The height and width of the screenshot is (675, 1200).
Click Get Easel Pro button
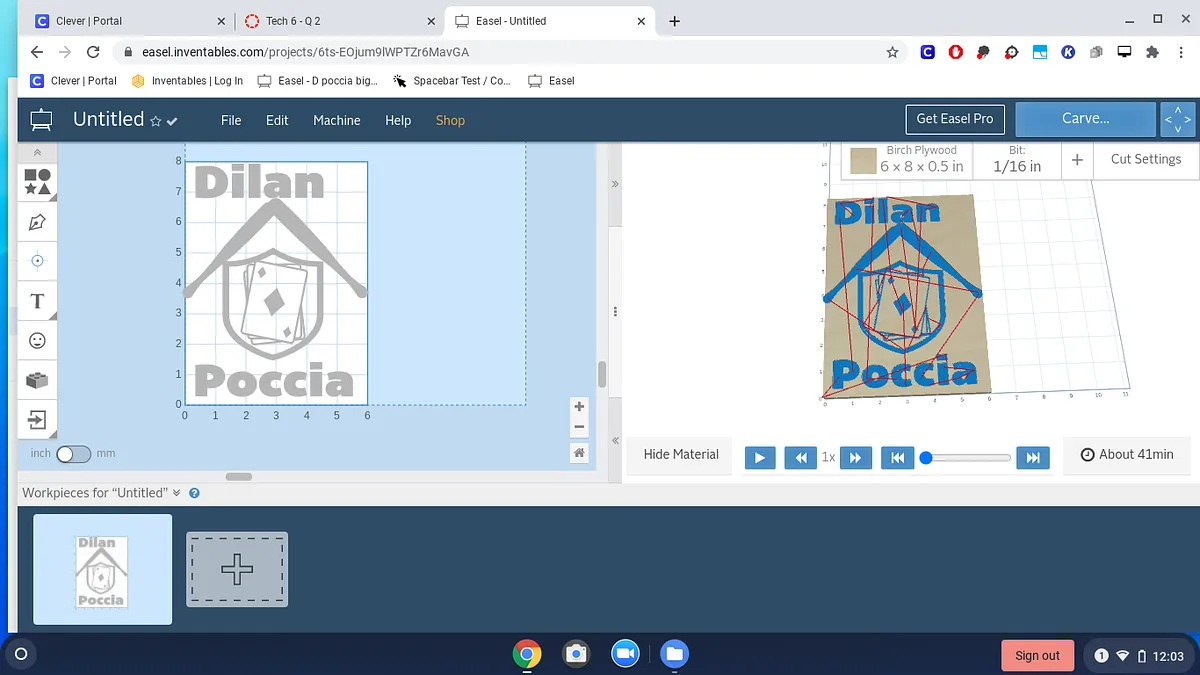coord(954,119)
